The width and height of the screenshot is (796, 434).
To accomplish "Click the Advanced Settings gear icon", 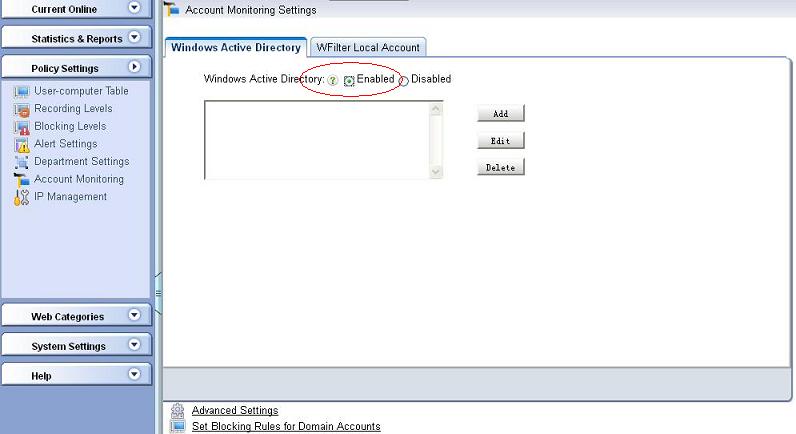I will point(177,411).
